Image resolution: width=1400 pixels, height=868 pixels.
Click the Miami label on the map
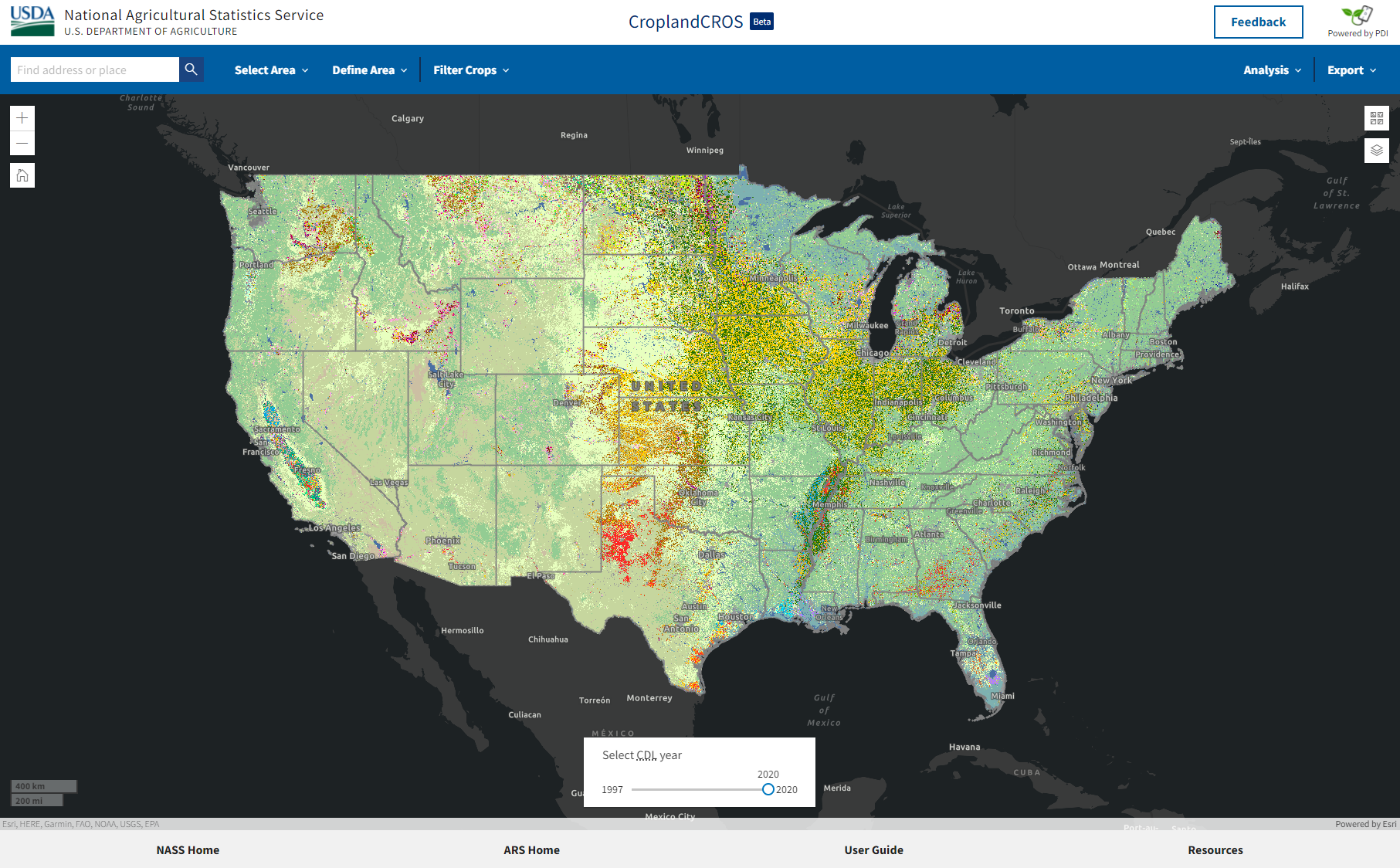1002,696
